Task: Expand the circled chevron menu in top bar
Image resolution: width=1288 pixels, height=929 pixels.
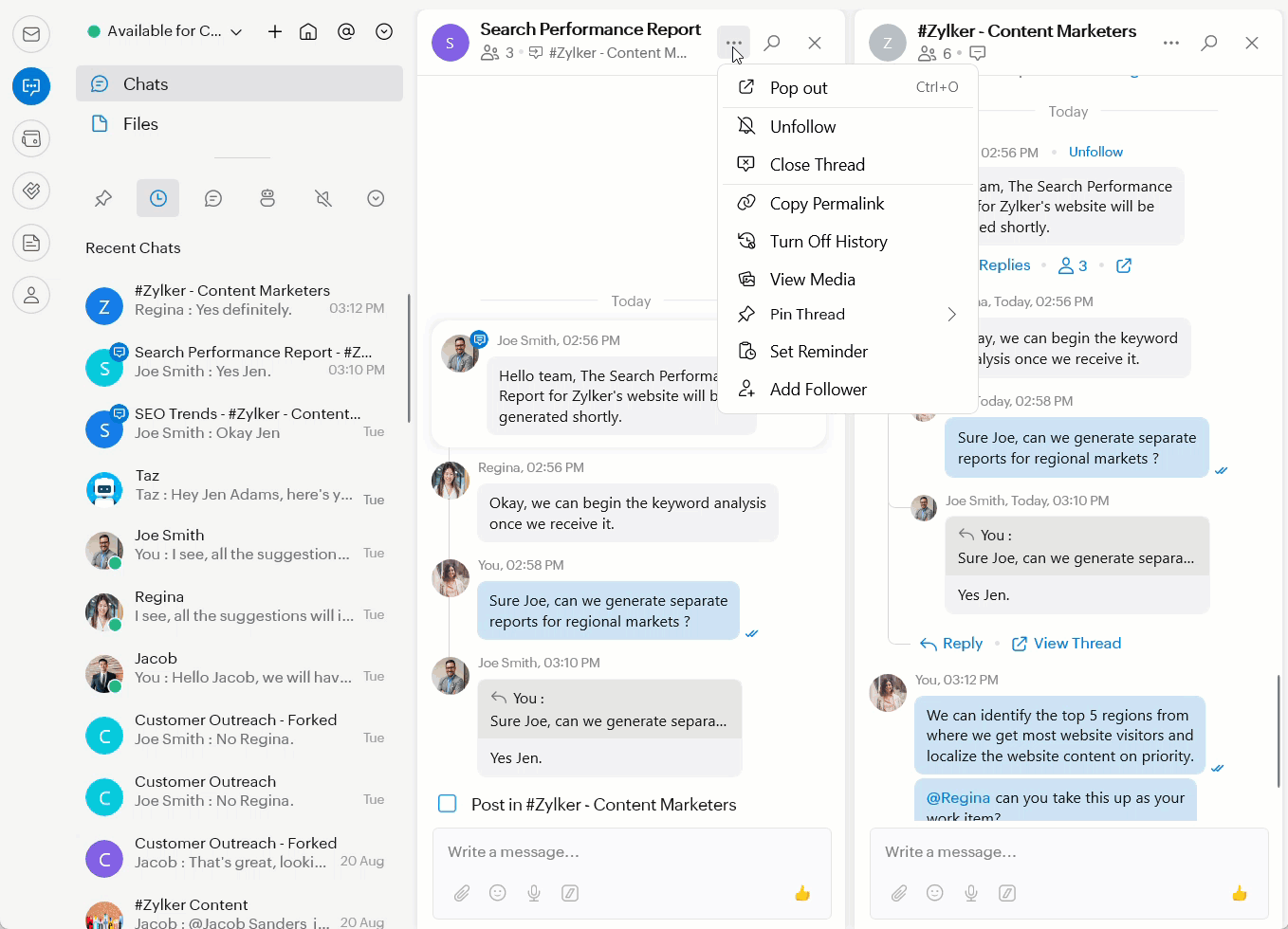Action: click(x=384, y=31)
